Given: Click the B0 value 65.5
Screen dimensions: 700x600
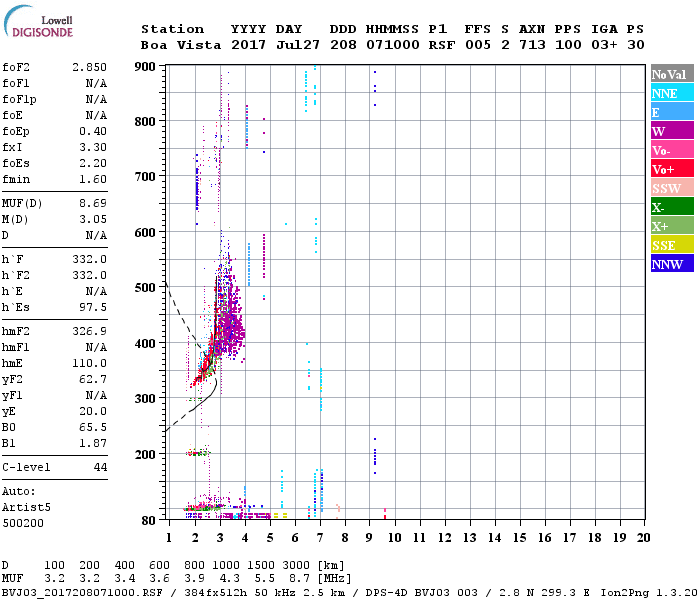Looking at the screenshot, I should pyautogui.click(x=93, y=427).
